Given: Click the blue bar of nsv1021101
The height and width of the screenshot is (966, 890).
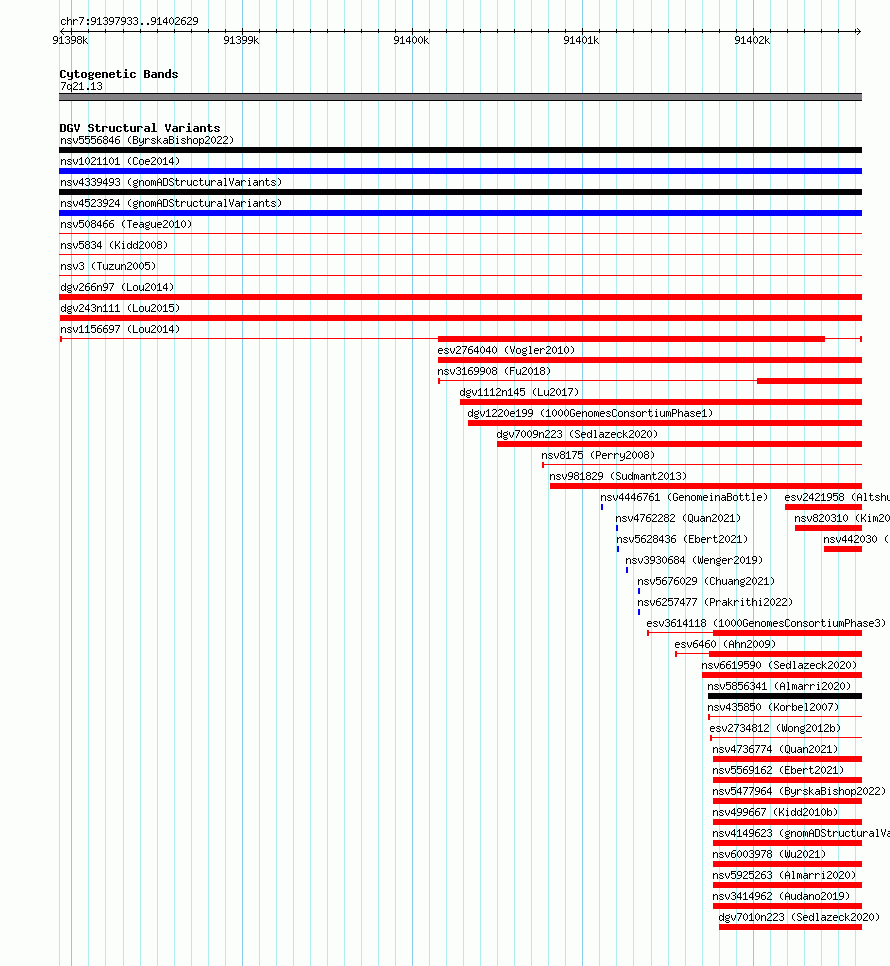Looking at the screenshot, I should pos(460,171).
